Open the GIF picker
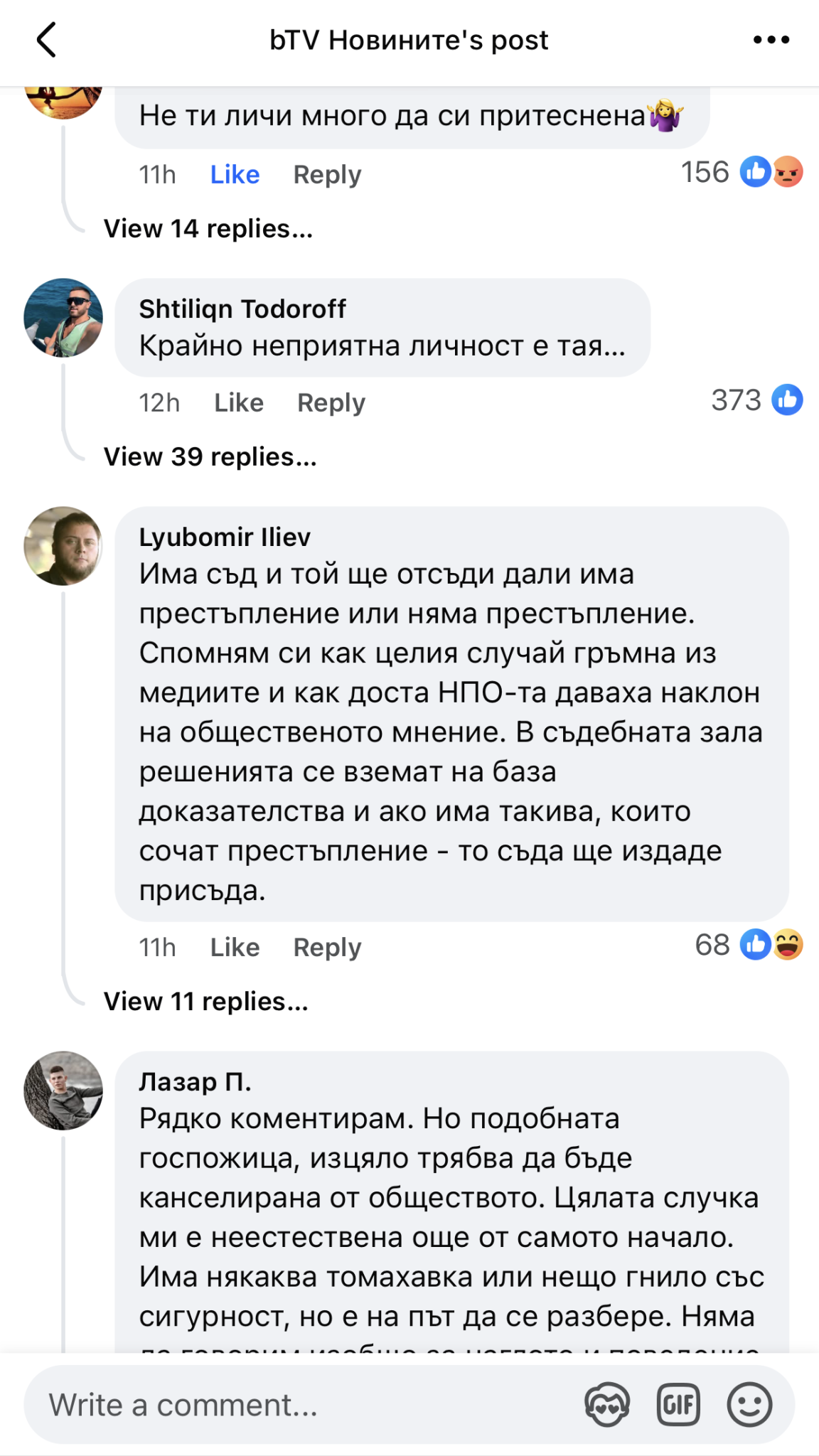The width and height of the screenshot is (819, 1456). tap(678, 1404)
